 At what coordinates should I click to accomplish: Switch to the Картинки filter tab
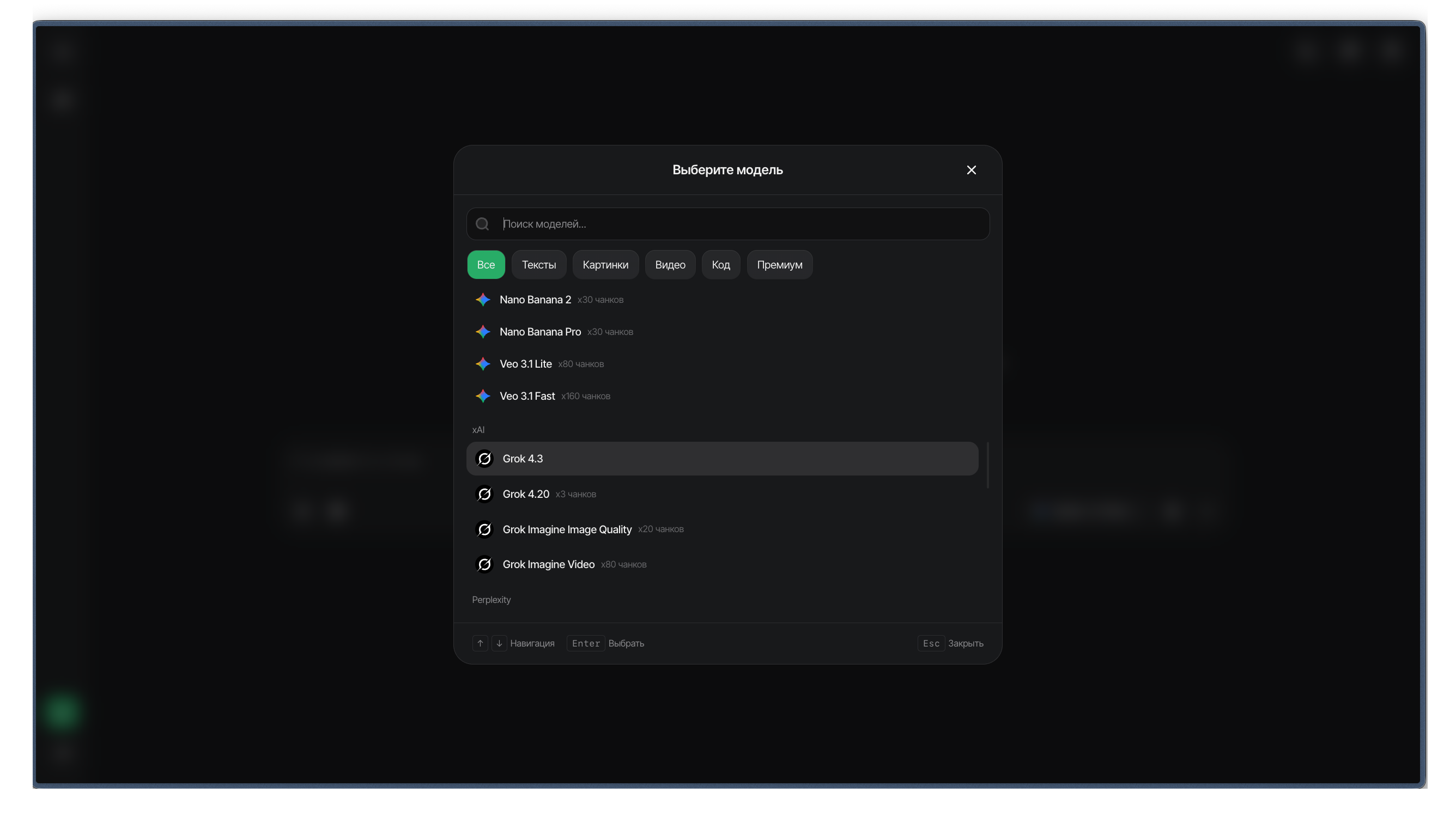click(x=605, y=265)
